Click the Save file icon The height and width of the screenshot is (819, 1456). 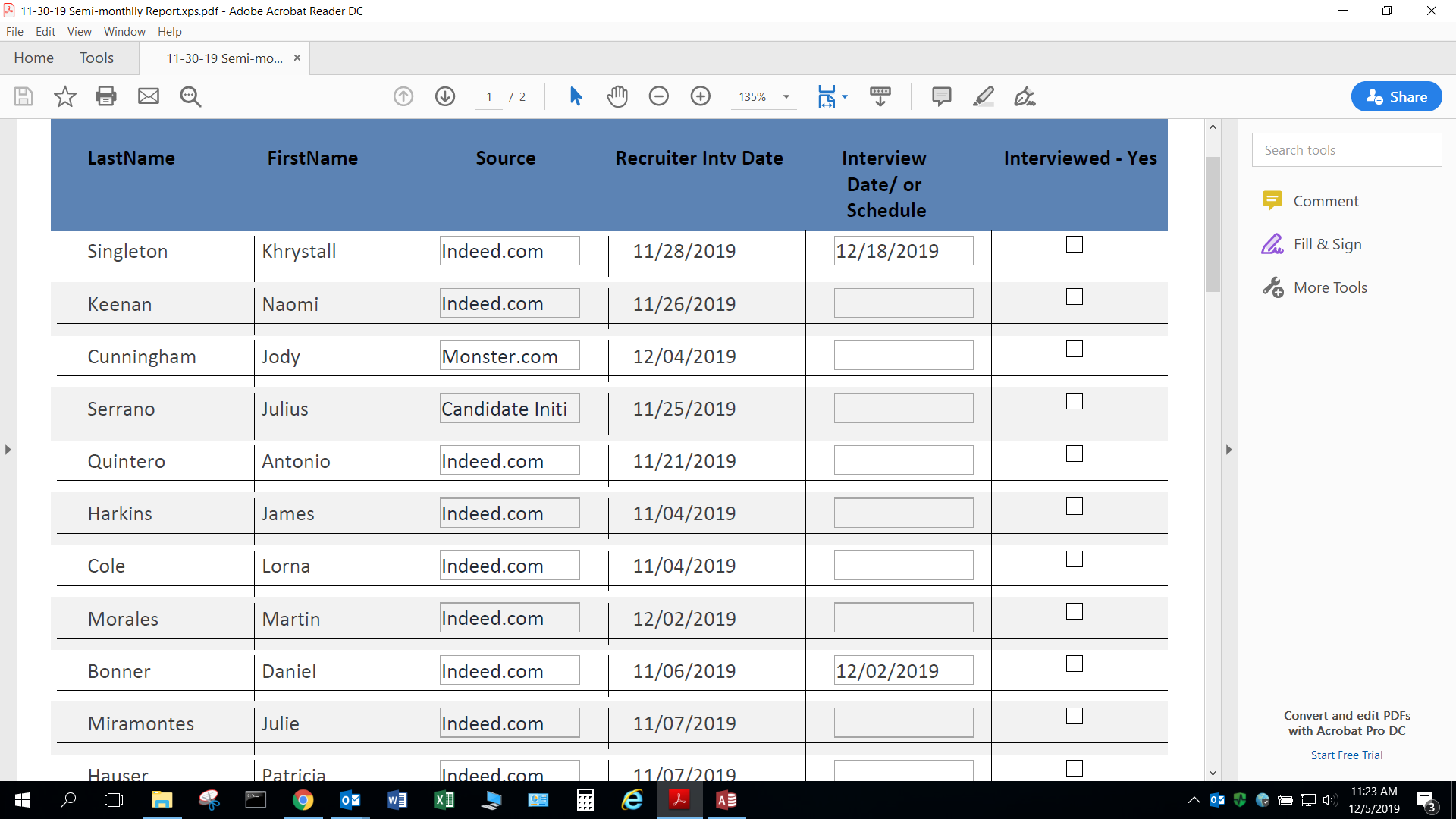24,96
